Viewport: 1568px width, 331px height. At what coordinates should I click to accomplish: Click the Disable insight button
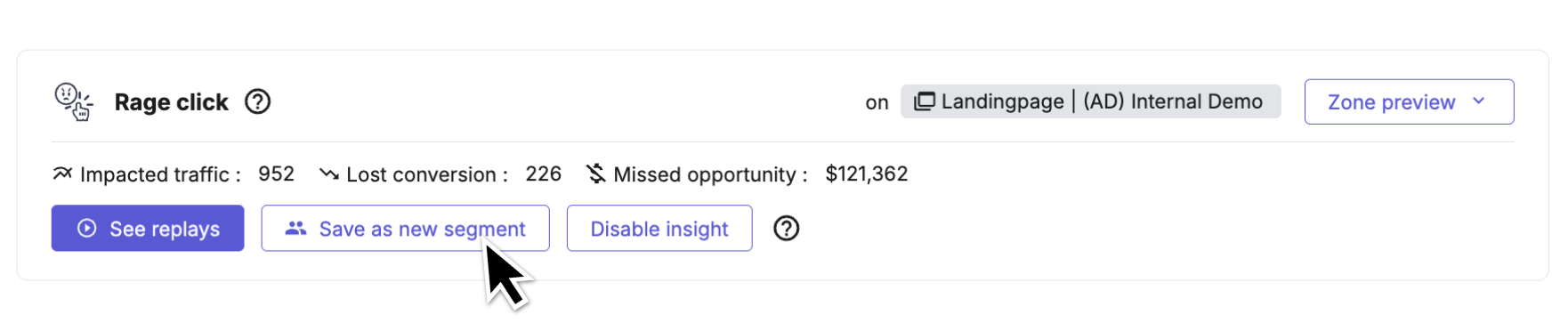pyautogui.click(x=659, y=229)
